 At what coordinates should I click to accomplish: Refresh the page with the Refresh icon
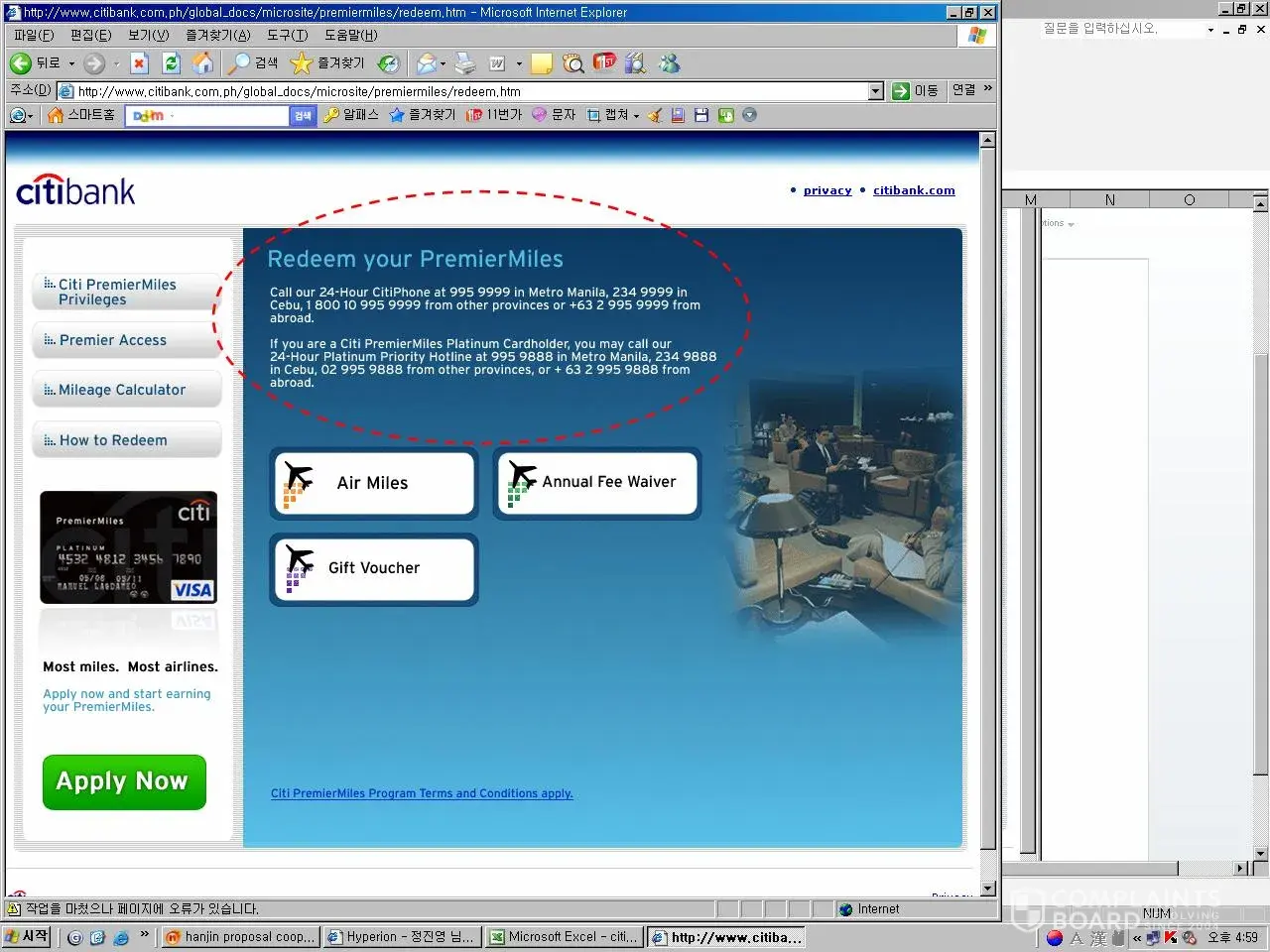(x=171, y=63)
